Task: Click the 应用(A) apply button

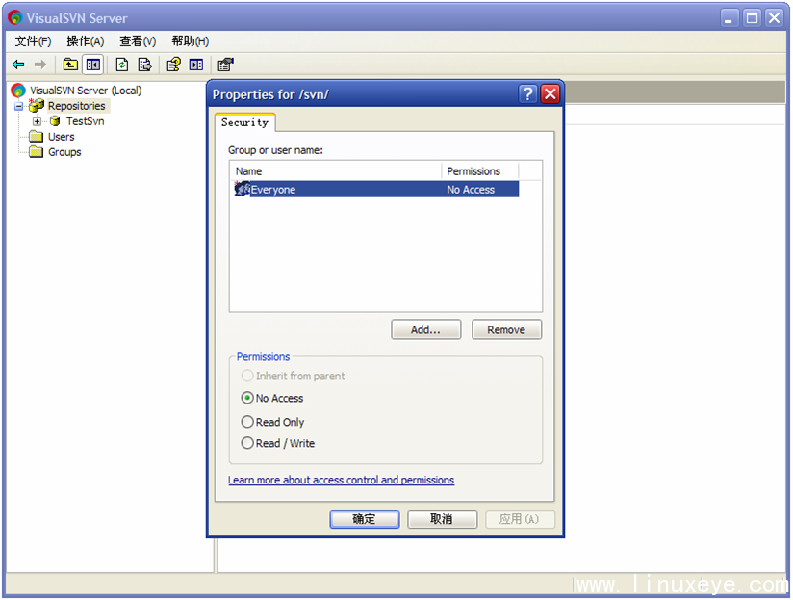Action: [519, 519]
